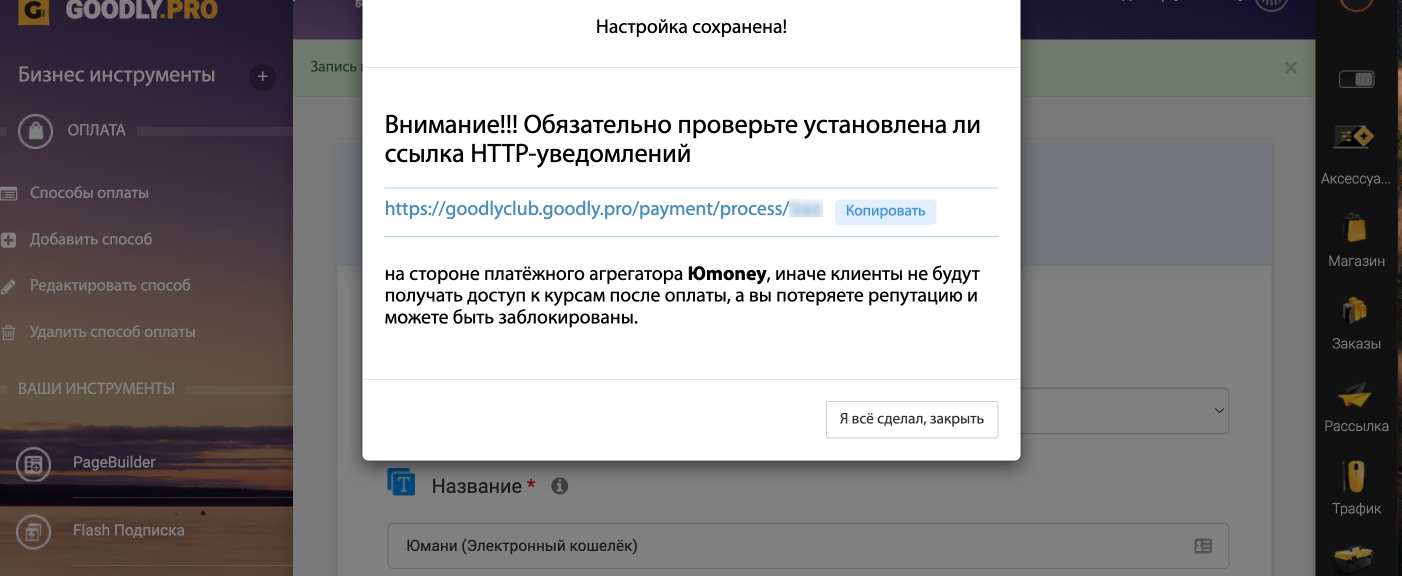Screen dimensions: 1402x576
Task: Click the info icon next to Название
Action: [560, 486]
